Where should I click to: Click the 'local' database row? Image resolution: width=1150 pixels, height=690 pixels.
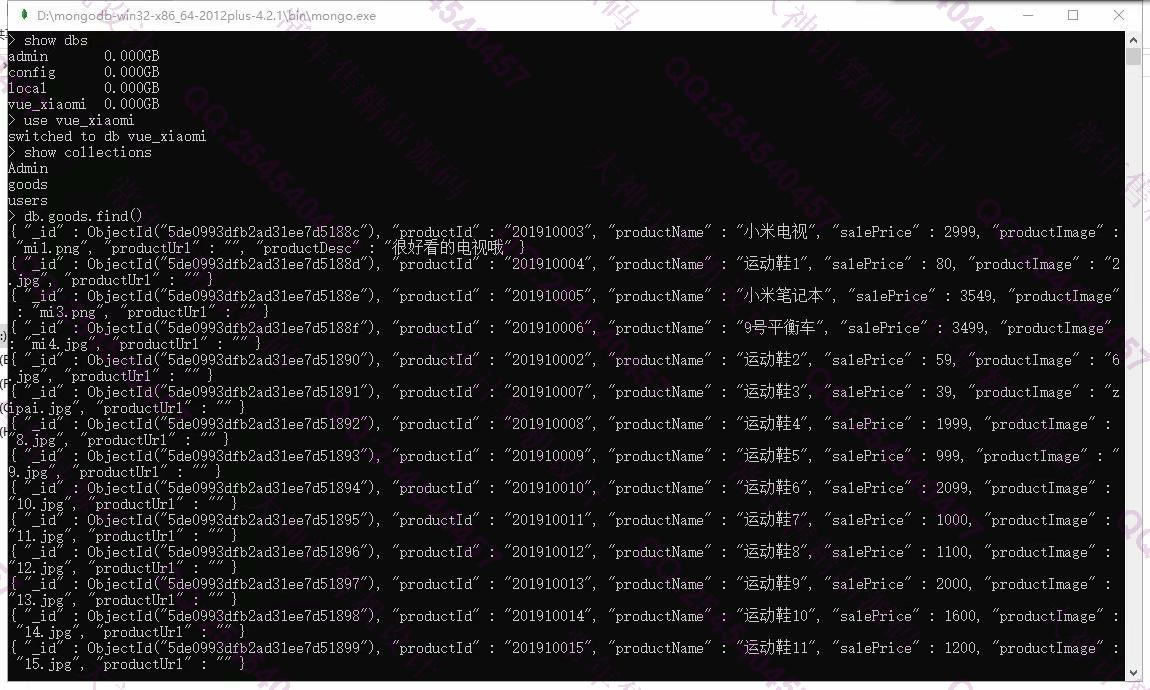(x=84, y=89)
